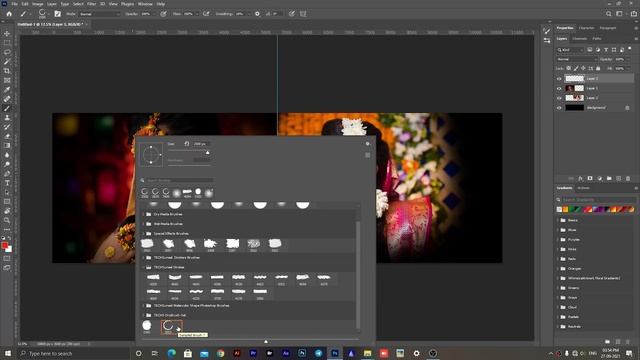Select the Gradient tool in toolbar
The image size is (640, 360).
click(7, 145)
